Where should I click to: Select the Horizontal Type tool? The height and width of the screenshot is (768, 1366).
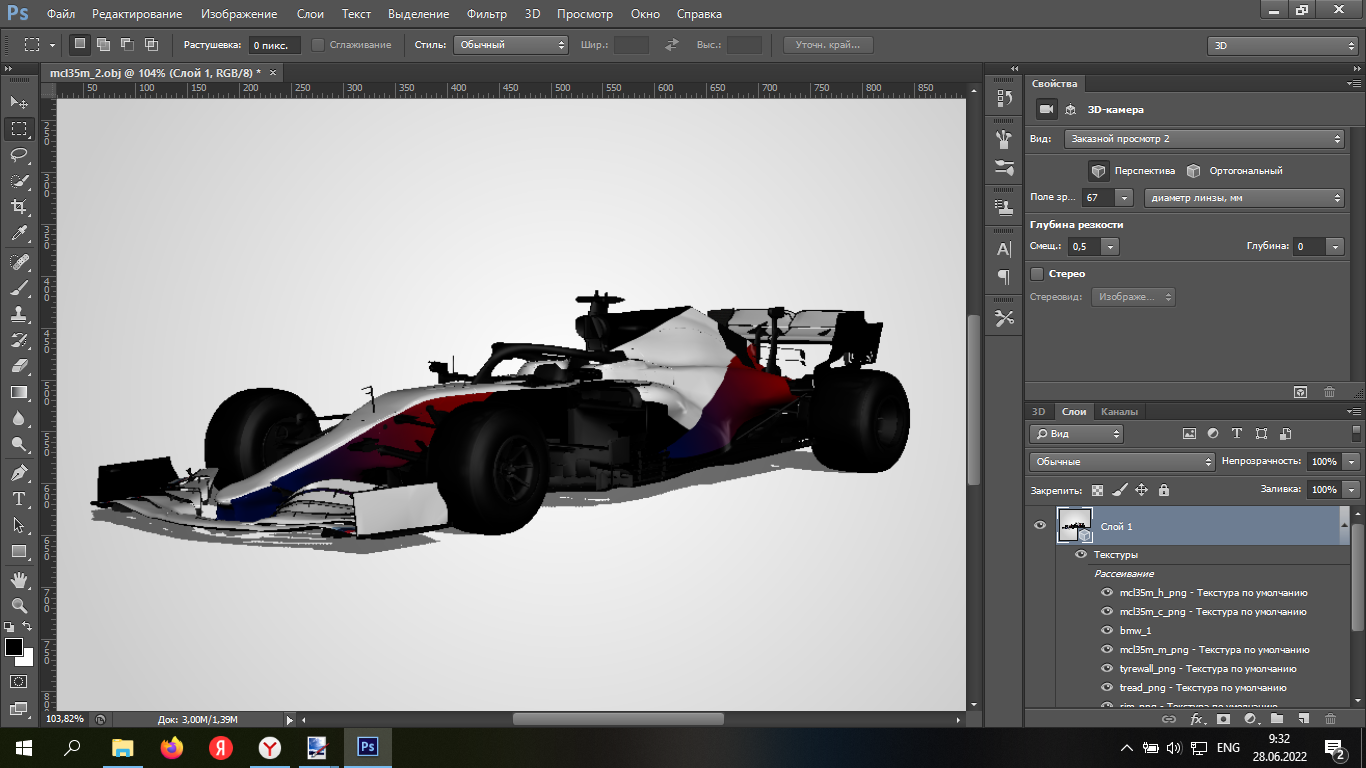pyautogui.click(x=19, y=498)
